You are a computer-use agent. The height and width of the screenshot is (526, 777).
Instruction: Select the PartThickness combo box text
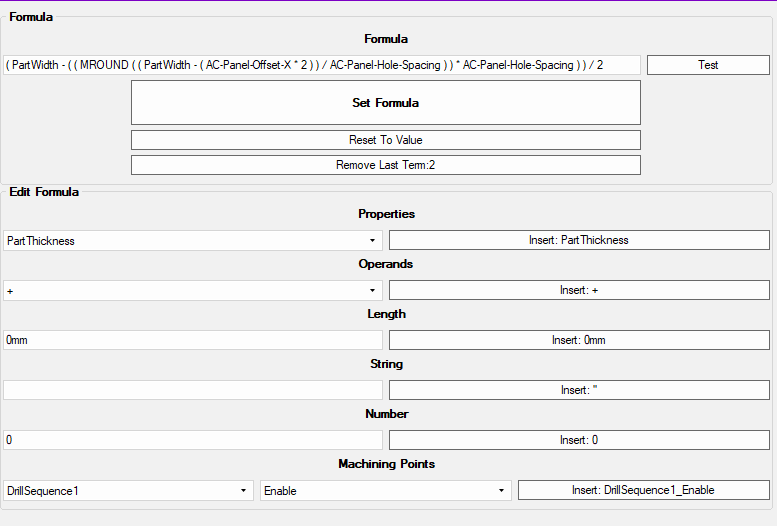(41, 241)
